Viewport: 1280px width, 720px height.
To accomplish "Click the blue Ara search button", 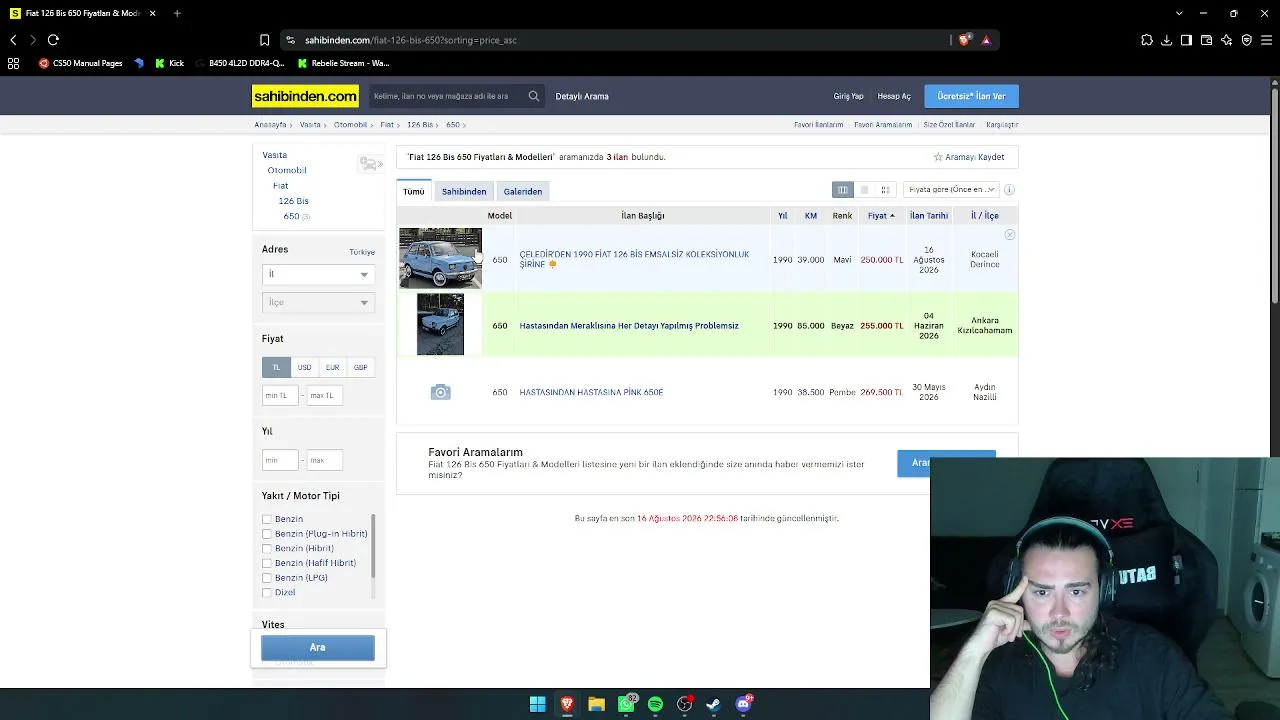I will click(318, 647).
